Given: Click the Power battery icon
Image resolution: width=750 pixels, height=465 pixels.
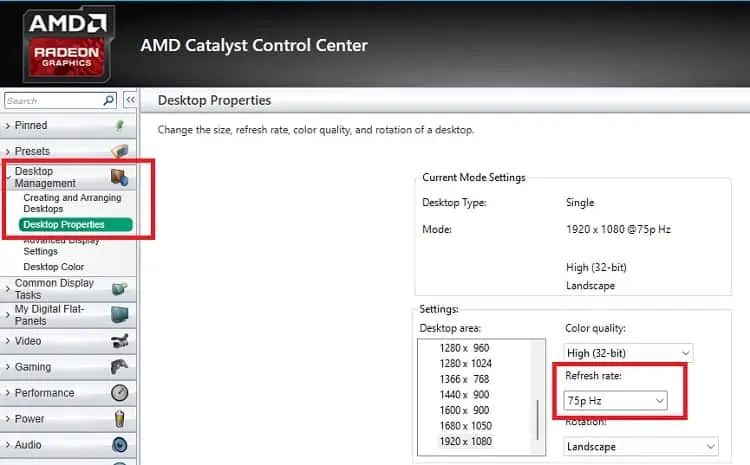Looking at the screenshot, I should (120, 419).
